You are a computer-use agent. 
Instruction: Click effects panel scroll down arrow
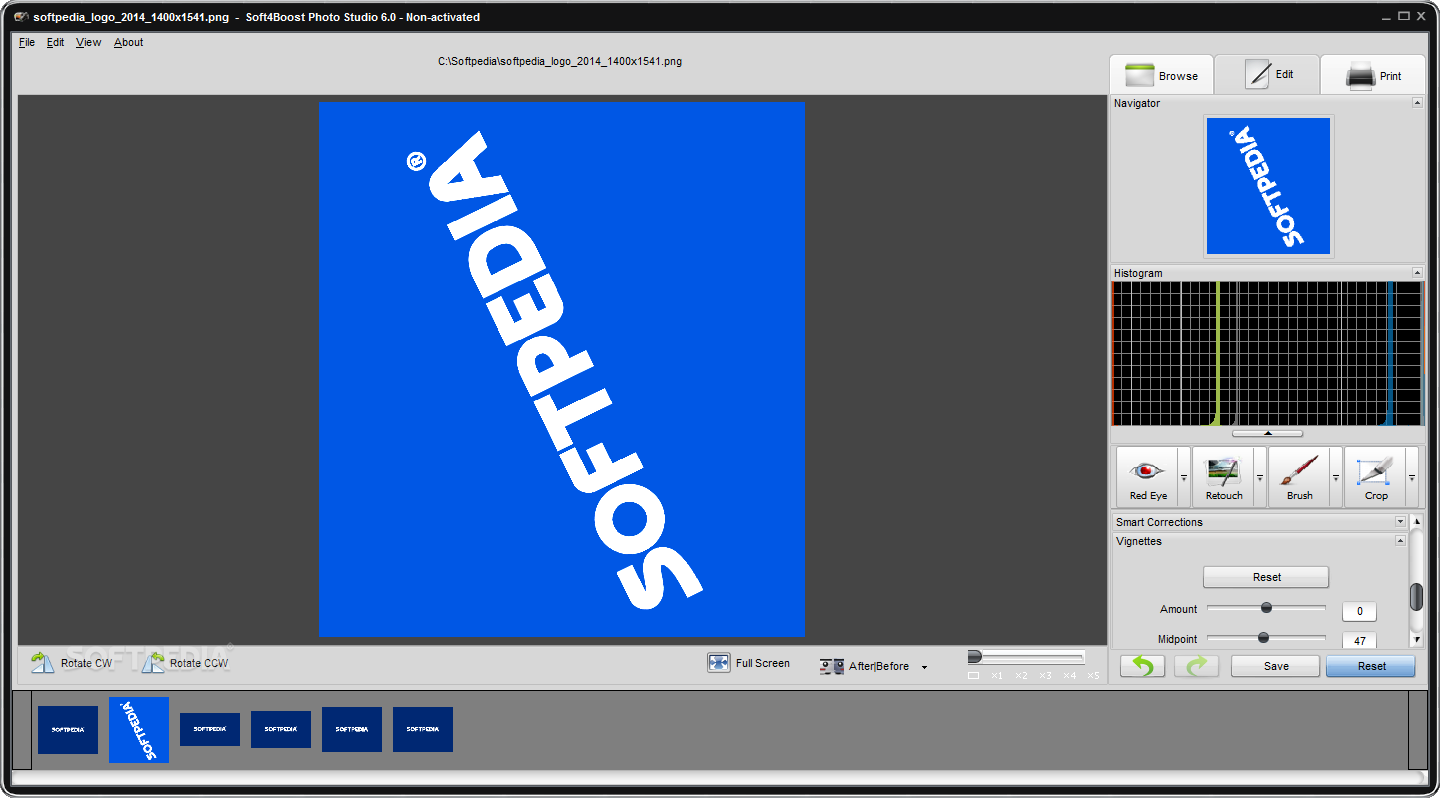(1416, 638)
